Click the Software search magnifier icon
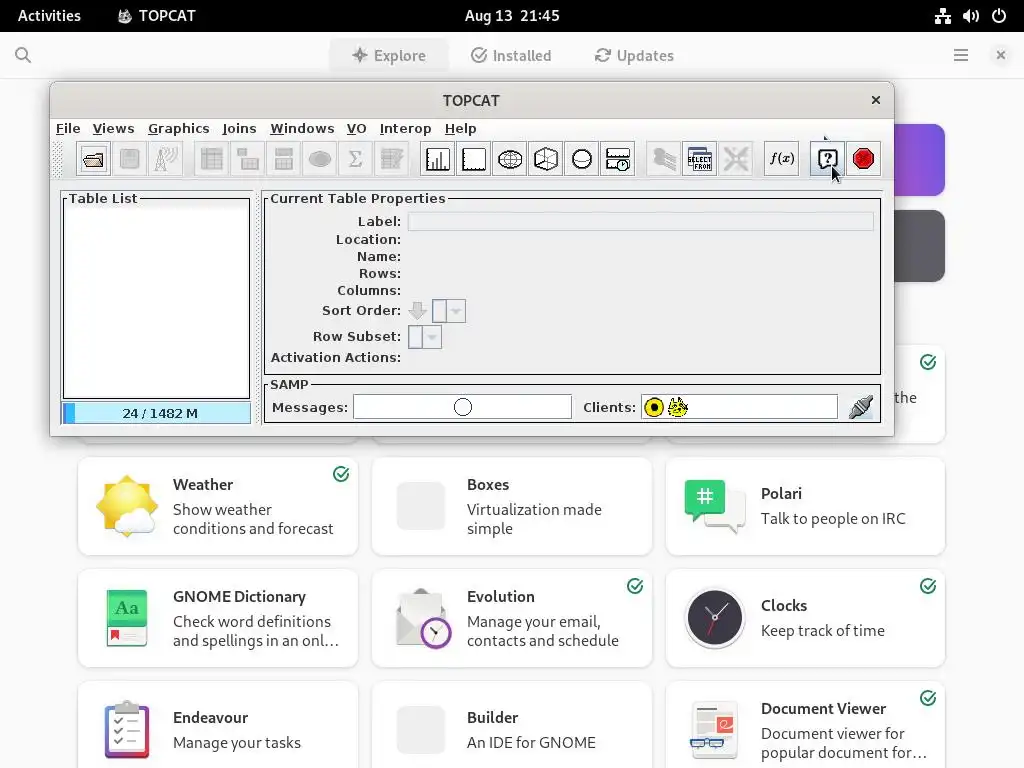This screenshot has height=768, width=1024. [23, 56]
